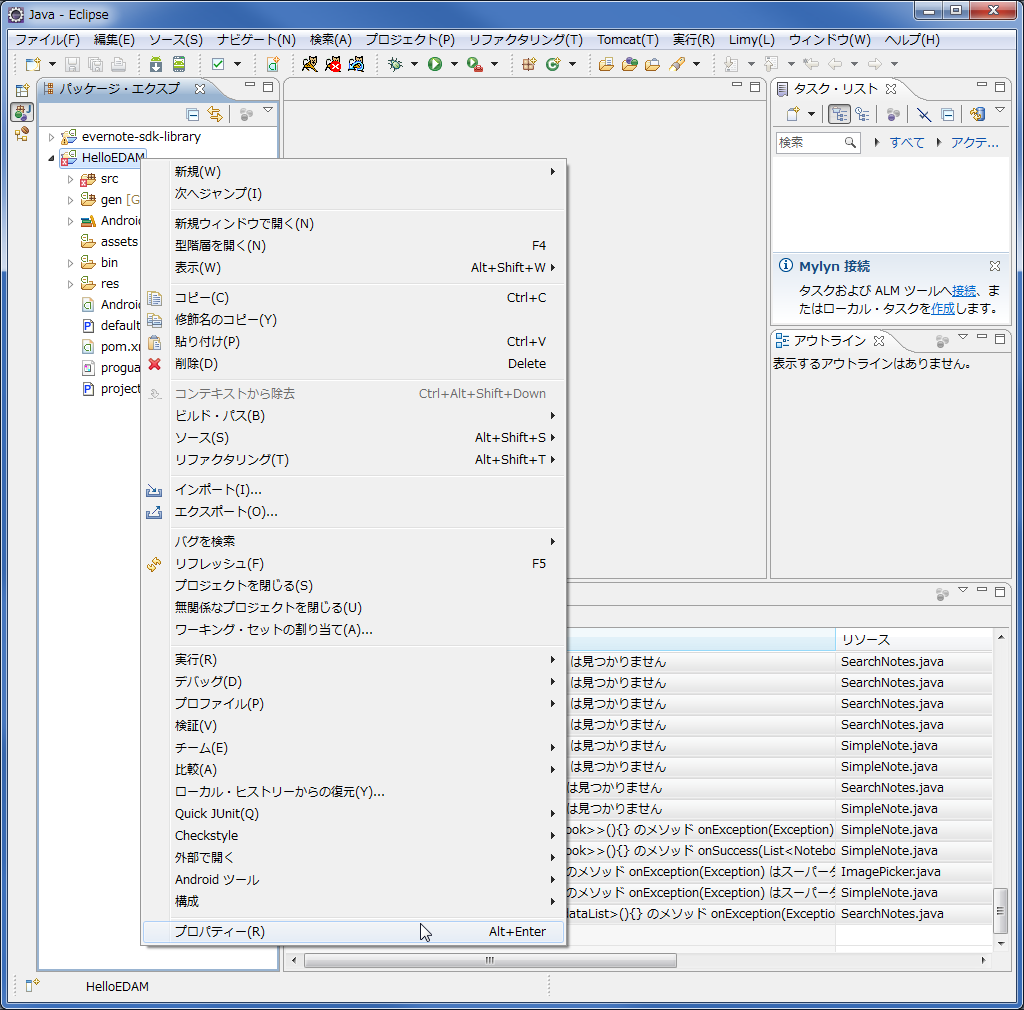Expand the evernote-sdk-library project
Viewport: 1024px width, 1010px height.
click(x=51, y=137)
